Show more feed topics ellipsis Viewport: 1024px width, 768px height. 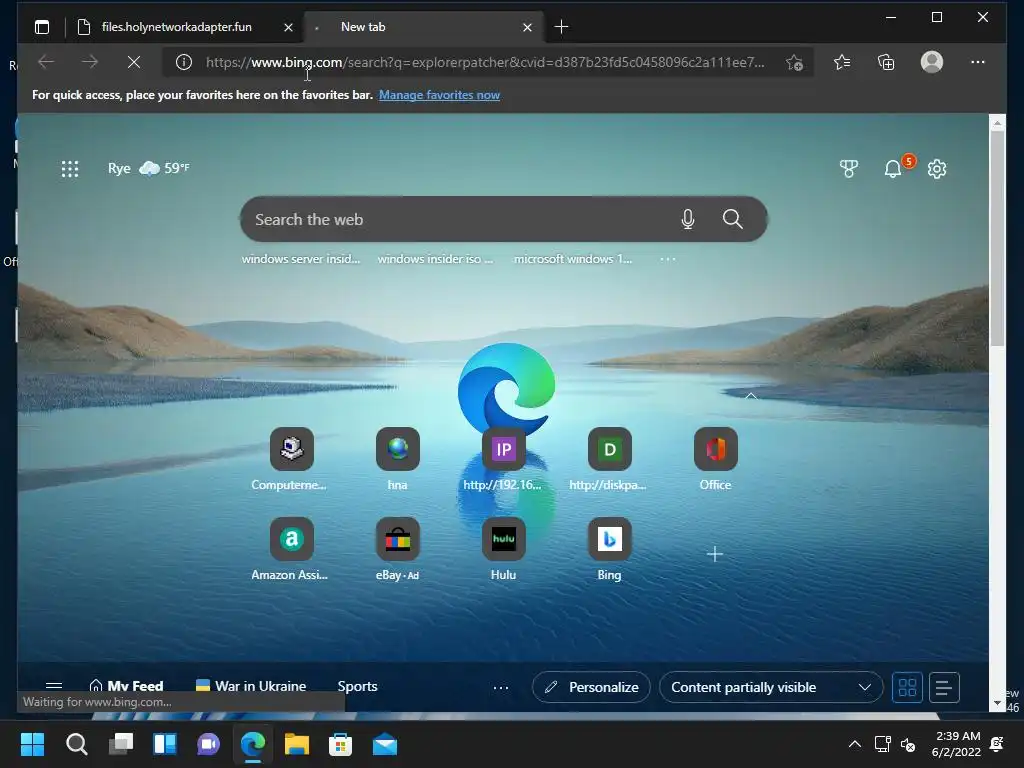click(x=501, y=687)
